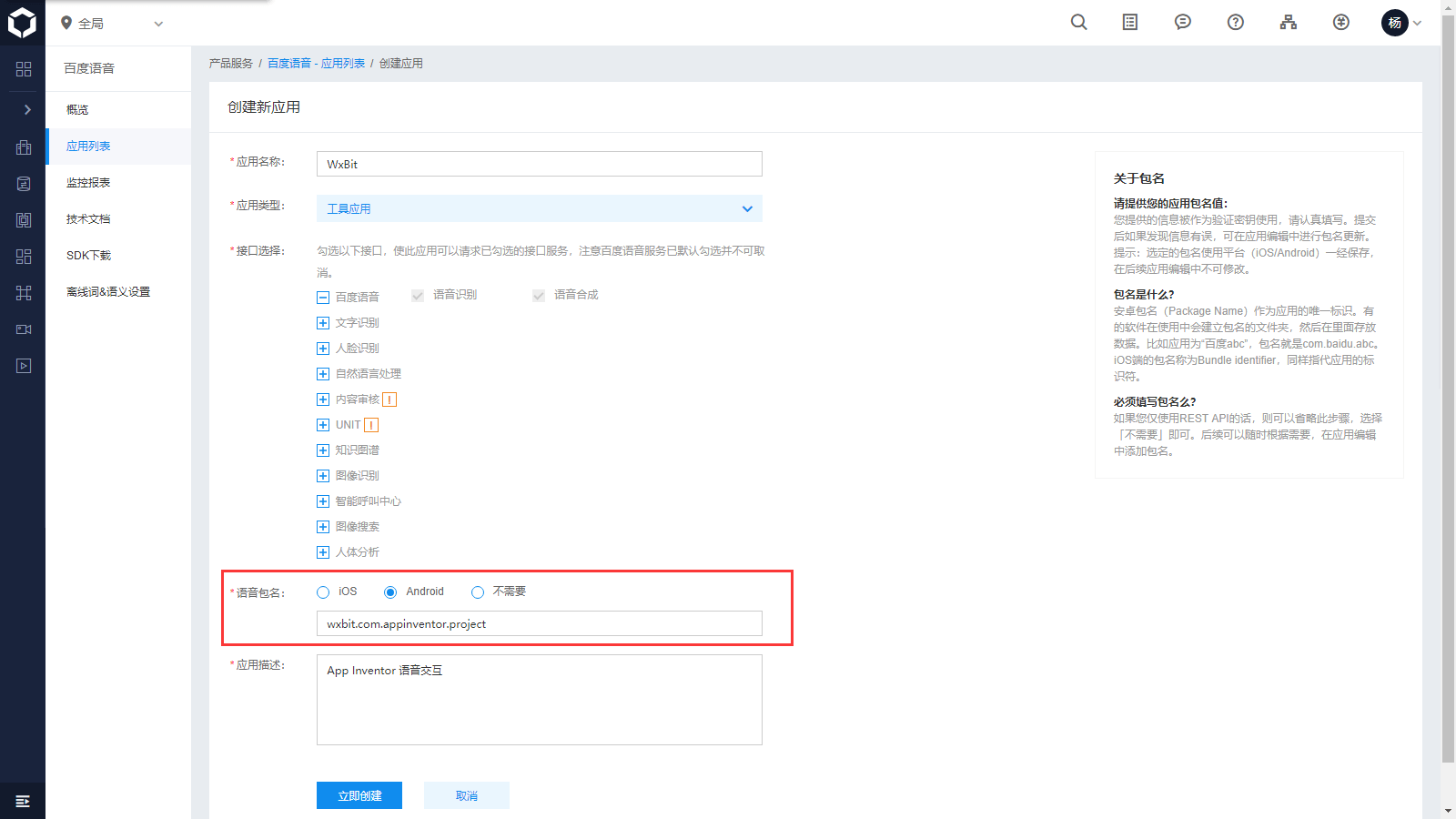Toggle the 语音合成 checkbox
The image size is (1456, 819).
[539, 296]
